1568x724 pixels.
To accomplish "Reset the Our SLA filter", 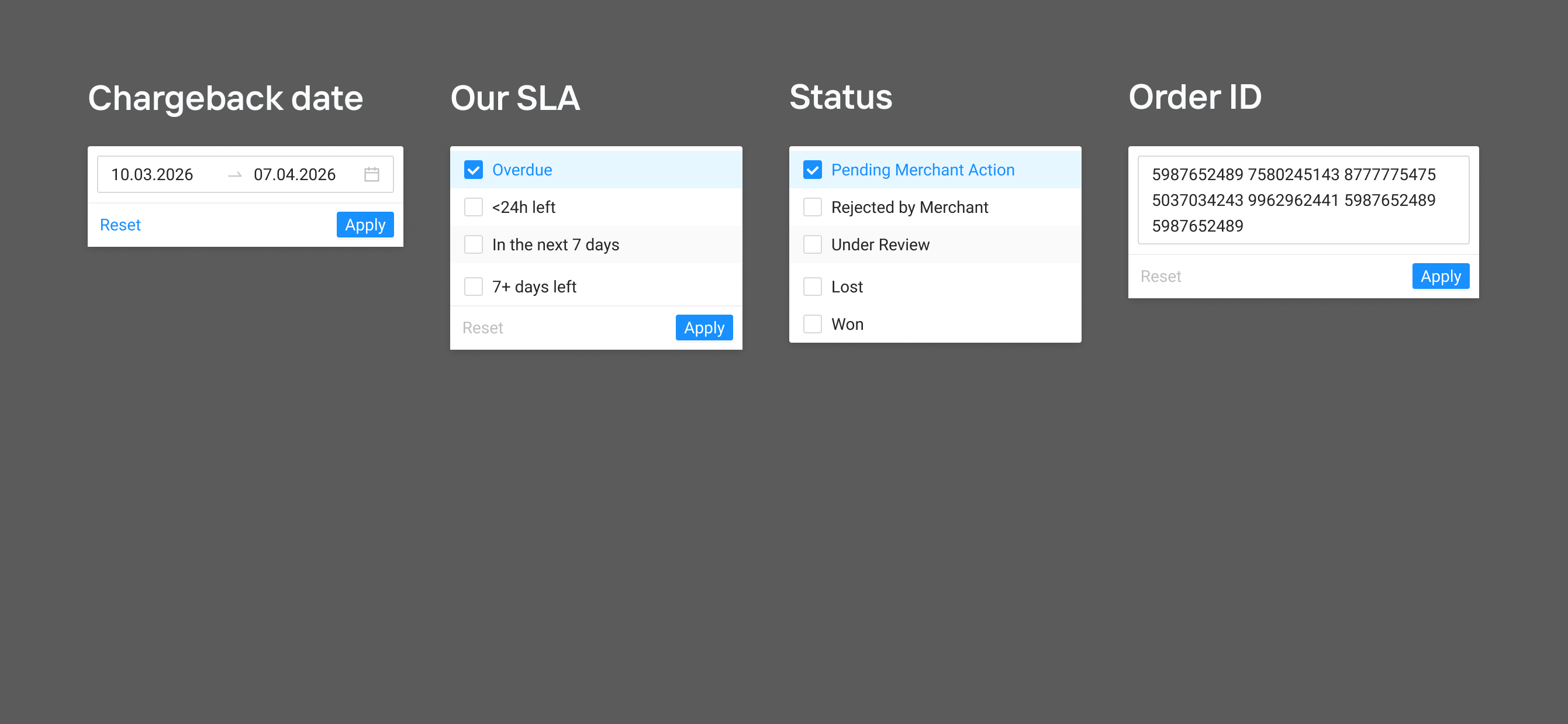I will point(483,327).
